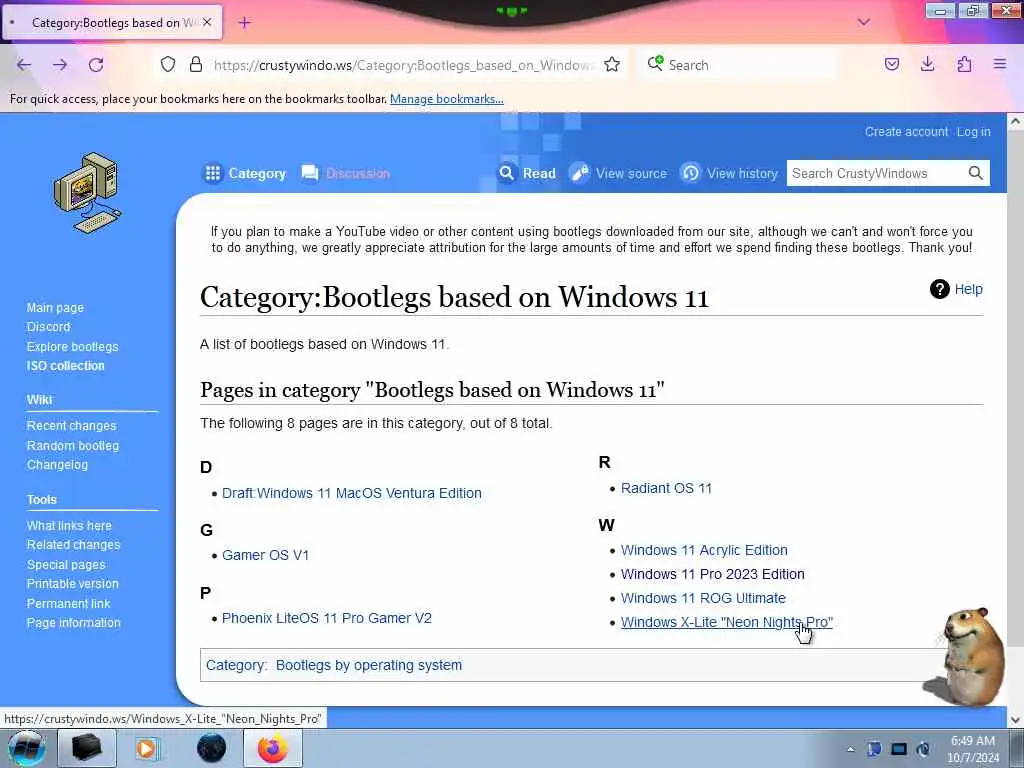Open the Downloads arrow icon

pos(927,64)
